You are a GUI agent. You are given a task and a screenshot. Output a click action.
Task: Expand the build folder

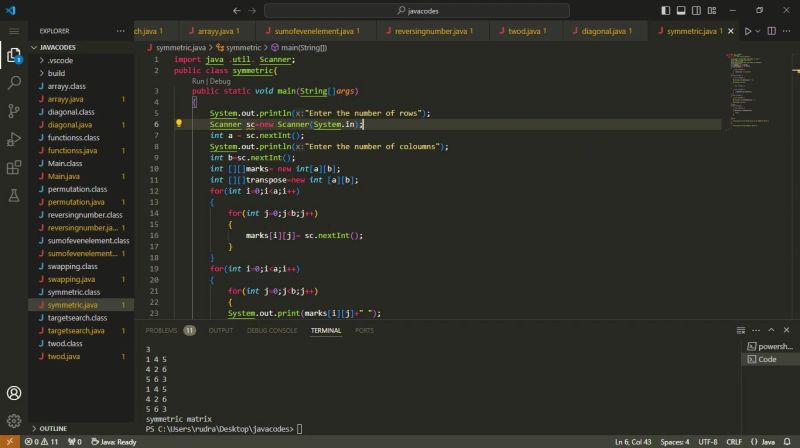pos(81,73)
